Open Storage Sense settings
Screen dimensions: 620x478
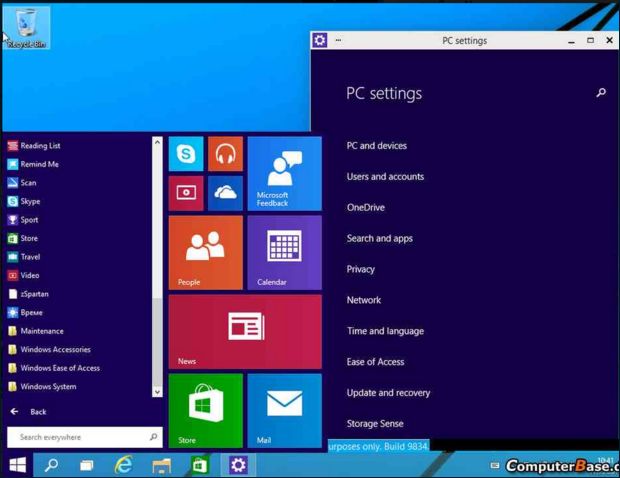pyautogui.click(x=375, y=424)
